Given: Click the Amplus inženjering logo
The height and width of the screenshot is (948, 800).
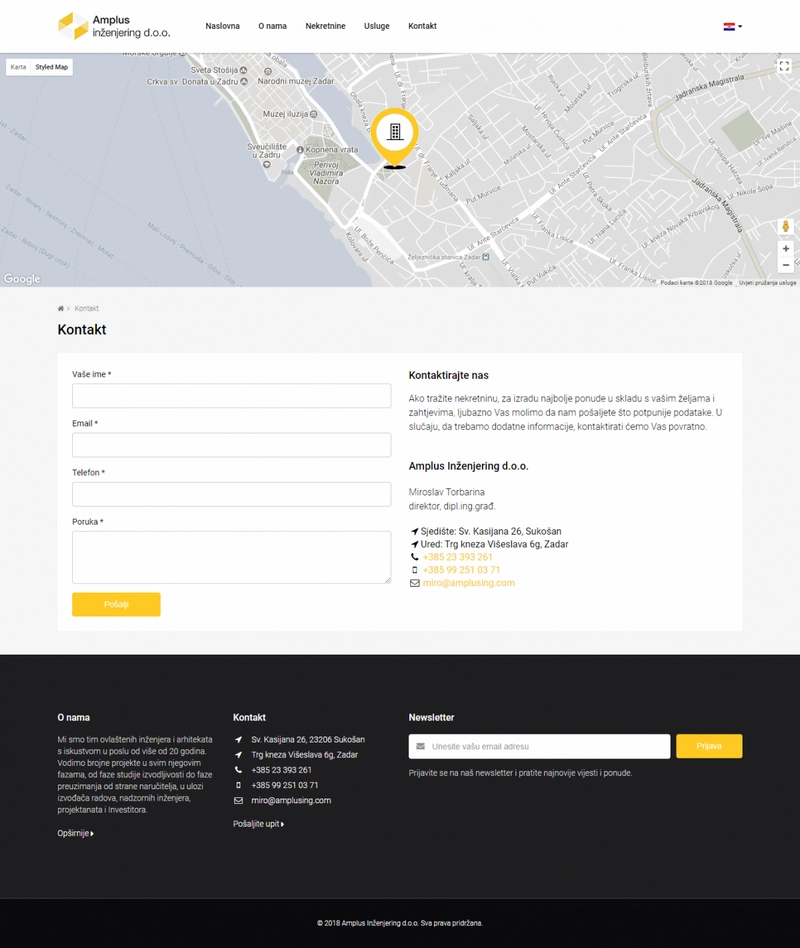Looking at the screenshot, I should [114, 26].
